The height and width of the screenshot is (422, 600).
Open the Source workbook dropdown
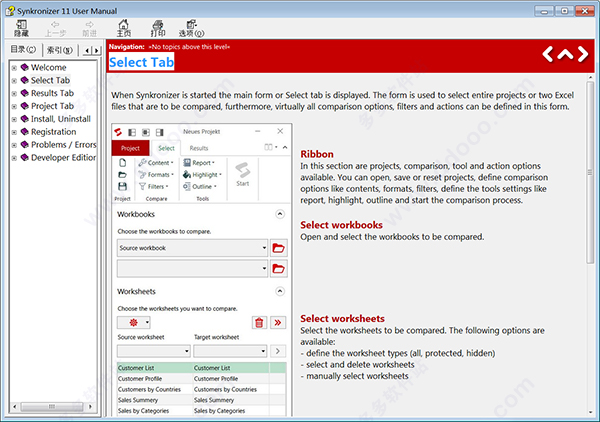[264, 248]
